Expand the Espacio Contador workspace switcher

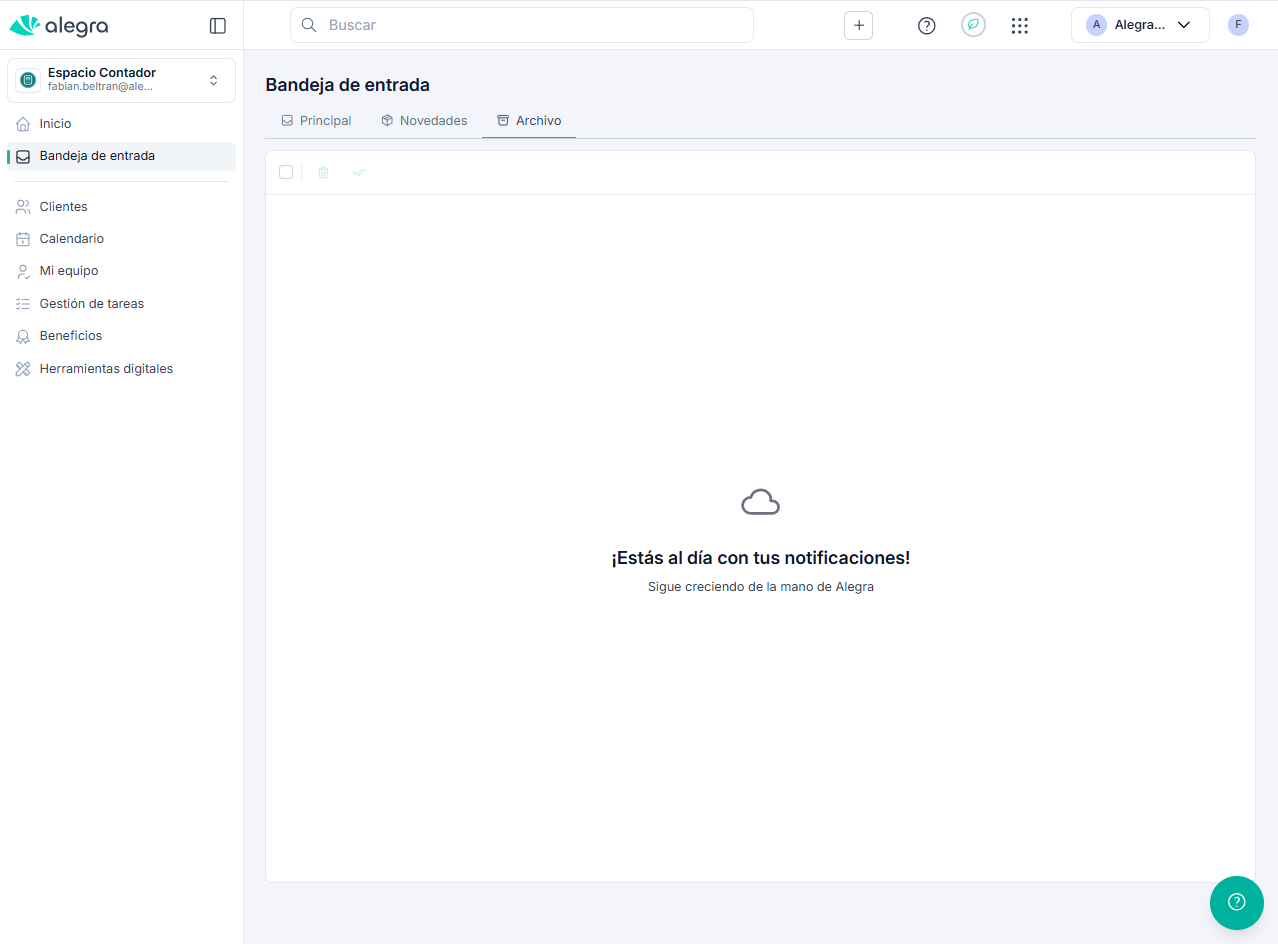coord(213,80)
